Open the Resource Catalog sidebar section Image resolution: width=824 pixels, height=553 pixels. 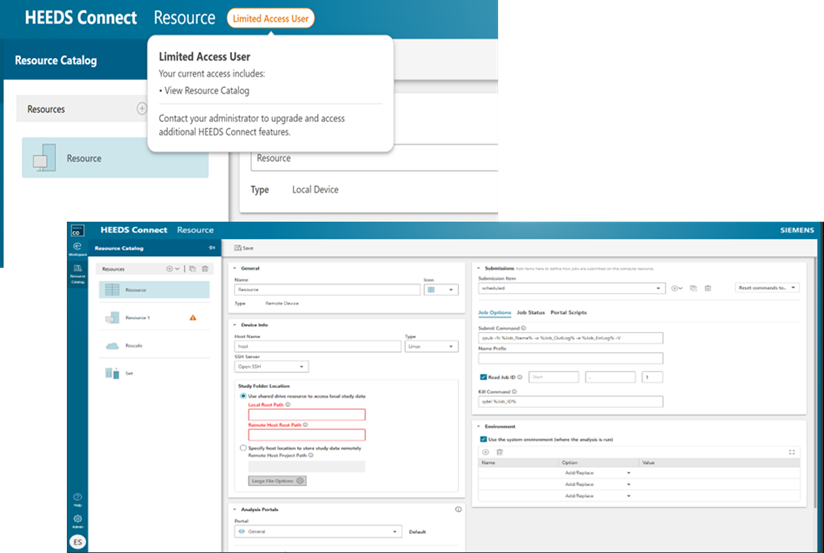77,274
